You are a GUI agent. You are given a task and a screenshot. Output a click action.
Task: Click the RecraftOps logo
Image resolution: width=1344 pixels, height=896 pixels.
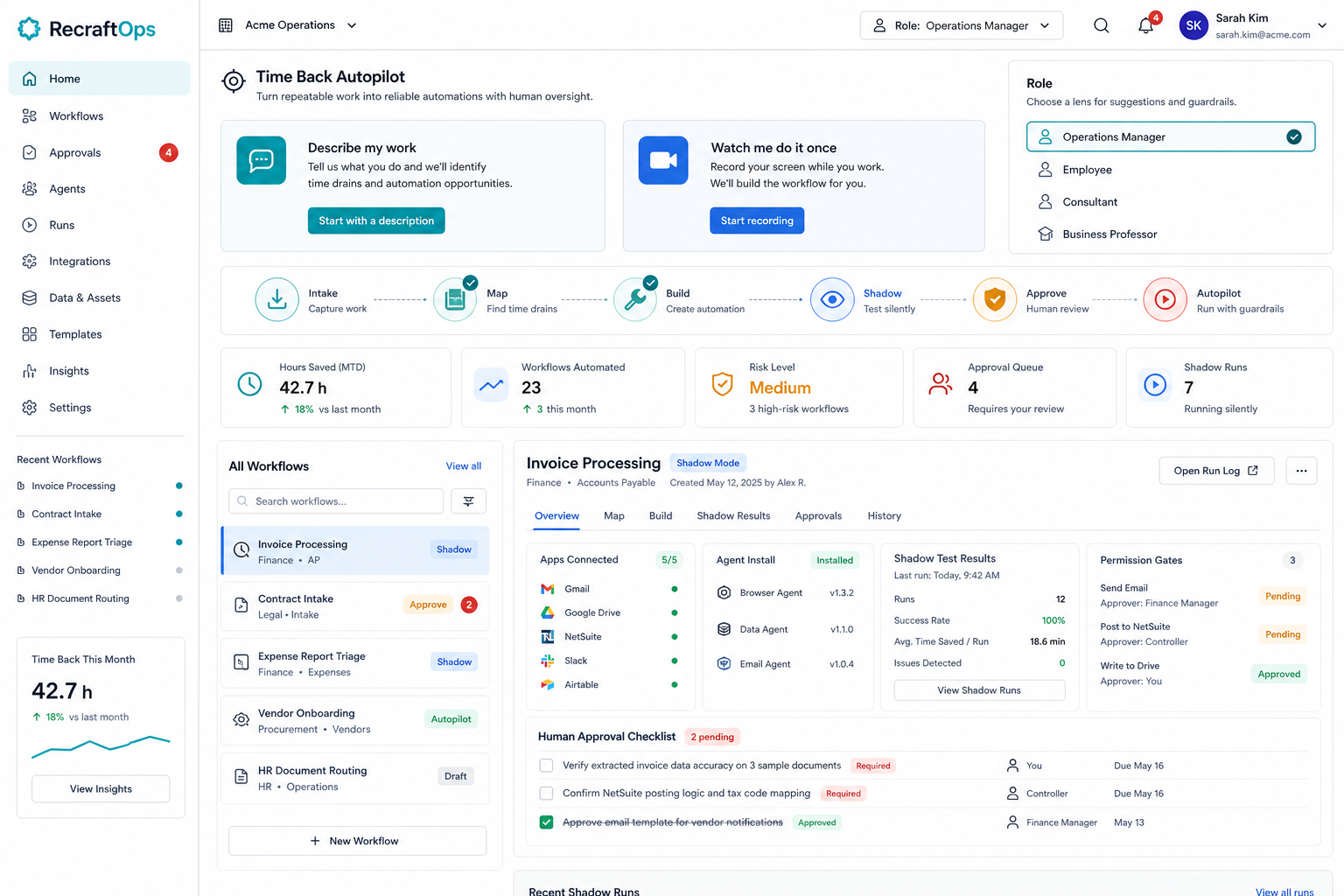tap(87, 29)
